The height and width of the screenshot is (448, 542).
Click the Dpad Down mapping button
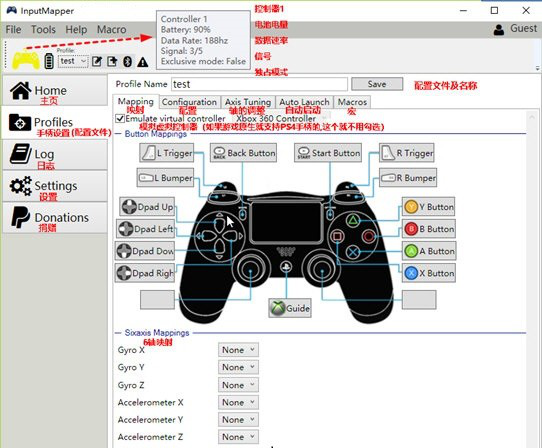point(144,251)
